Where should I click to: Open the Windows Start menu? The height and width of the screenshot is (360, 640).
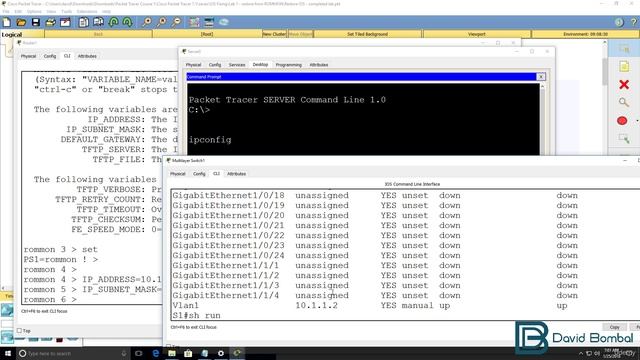(x=7, y=353)
